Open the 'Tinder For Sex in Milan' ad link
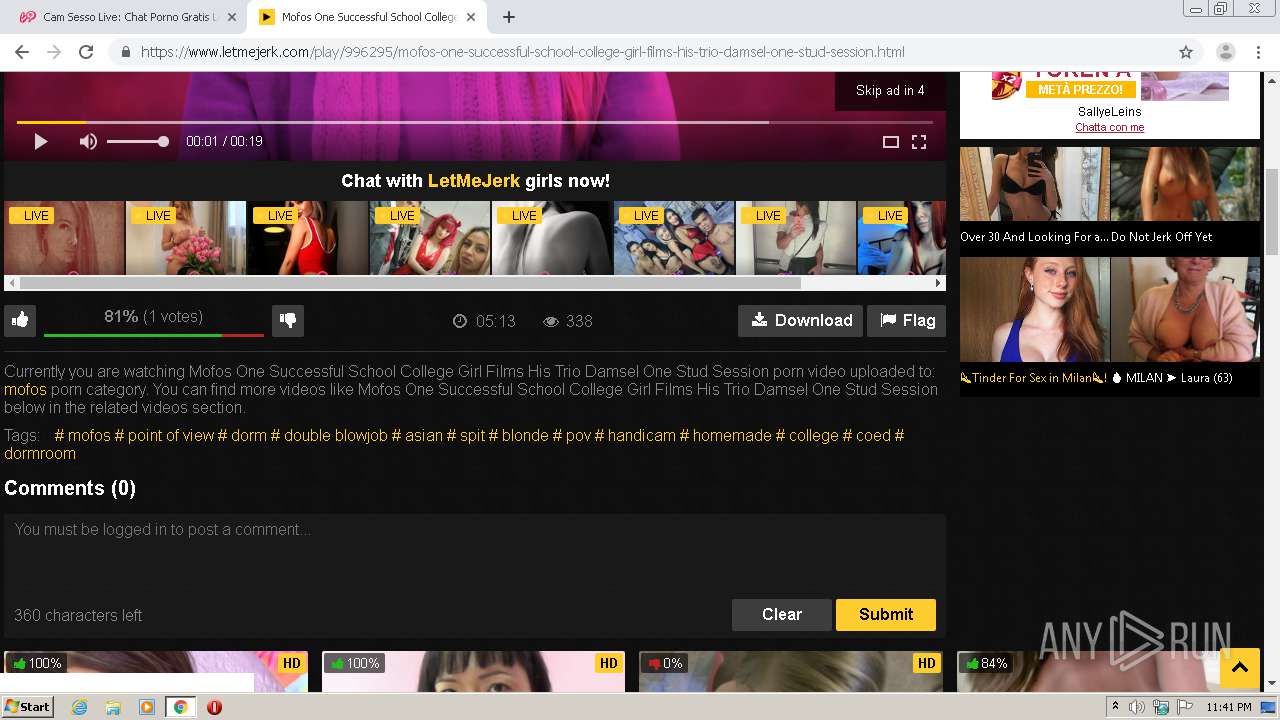 tap(1034, 378)
